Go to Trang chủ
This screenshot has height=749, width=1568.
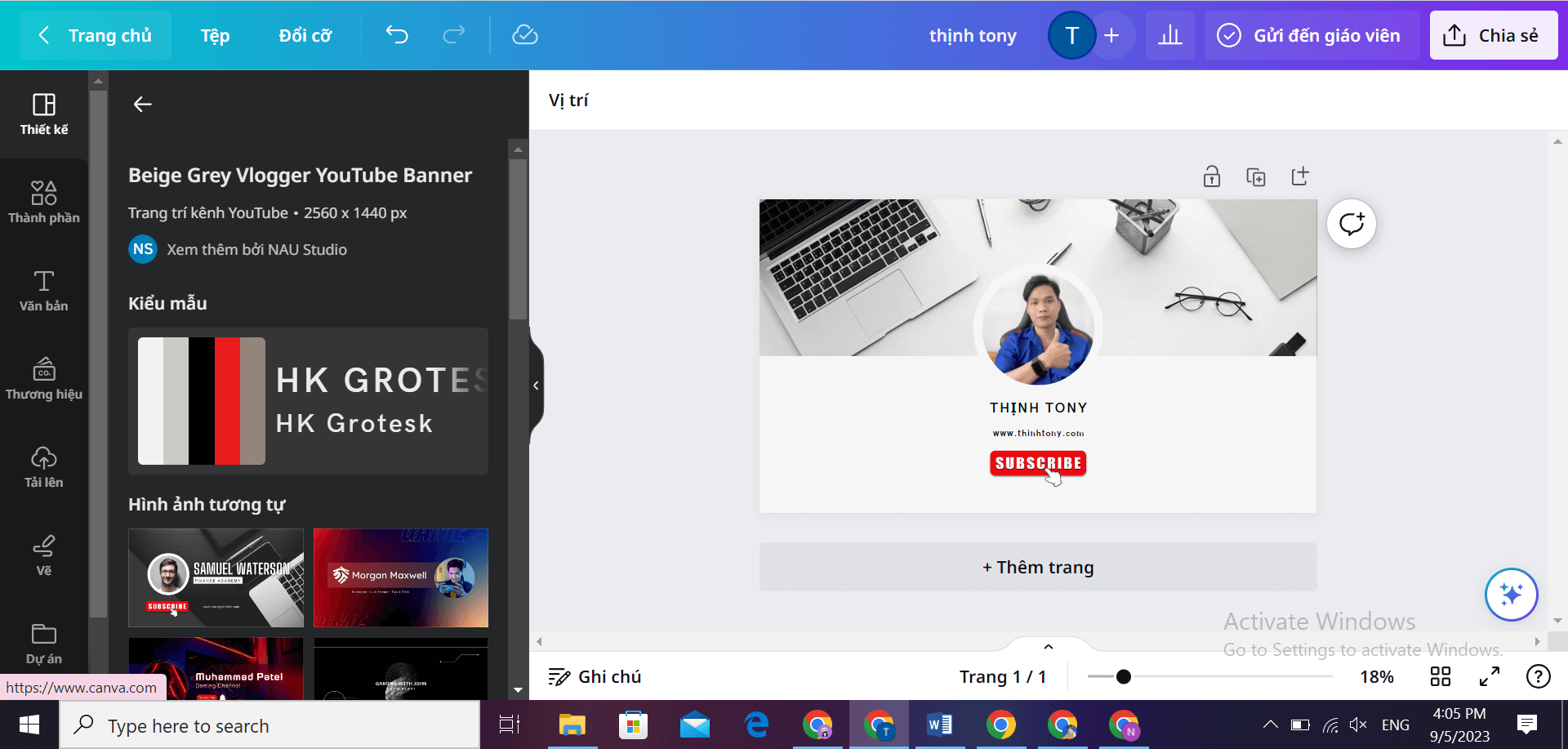tap(95, 34)
